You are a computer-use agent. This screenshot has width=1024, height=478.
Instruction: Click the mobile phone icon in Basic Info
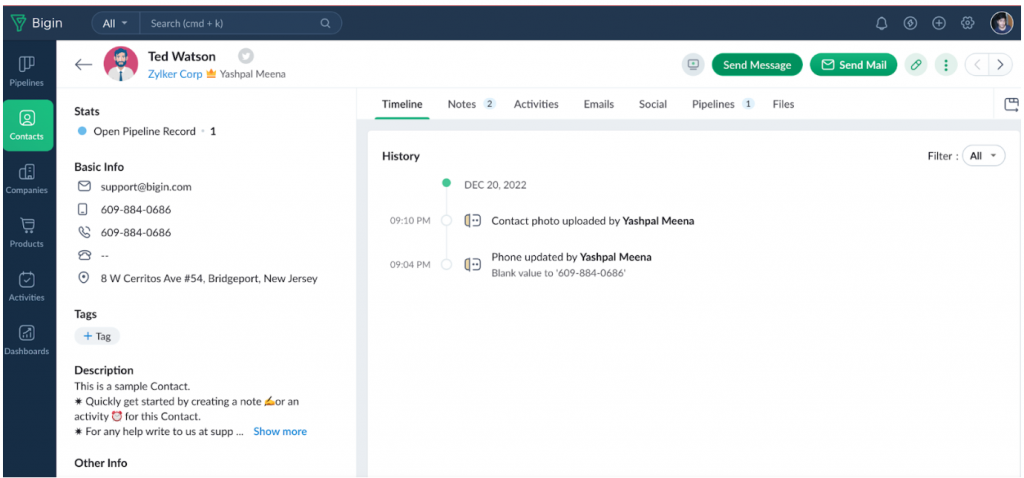point(83,210)
